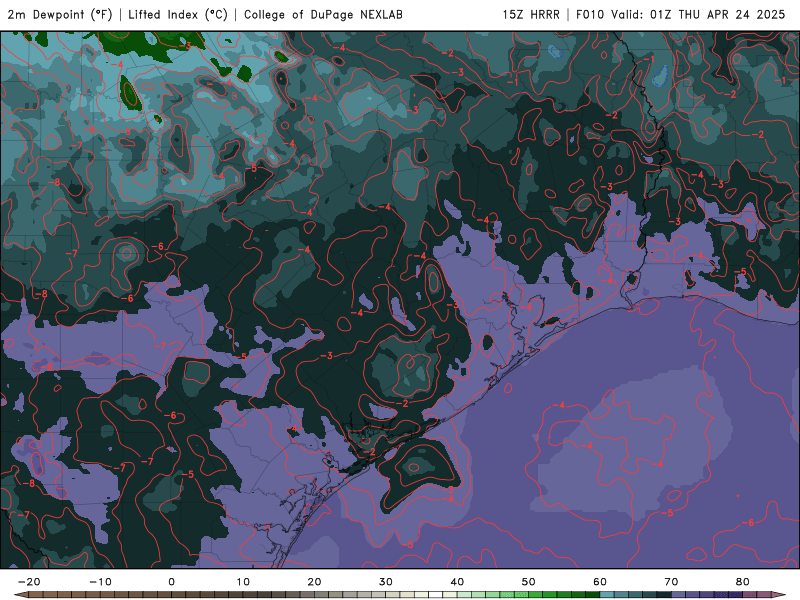Select the 40 tick label on colorbar
This screenshot has width=800, height=600.
[x=457, y=582]
